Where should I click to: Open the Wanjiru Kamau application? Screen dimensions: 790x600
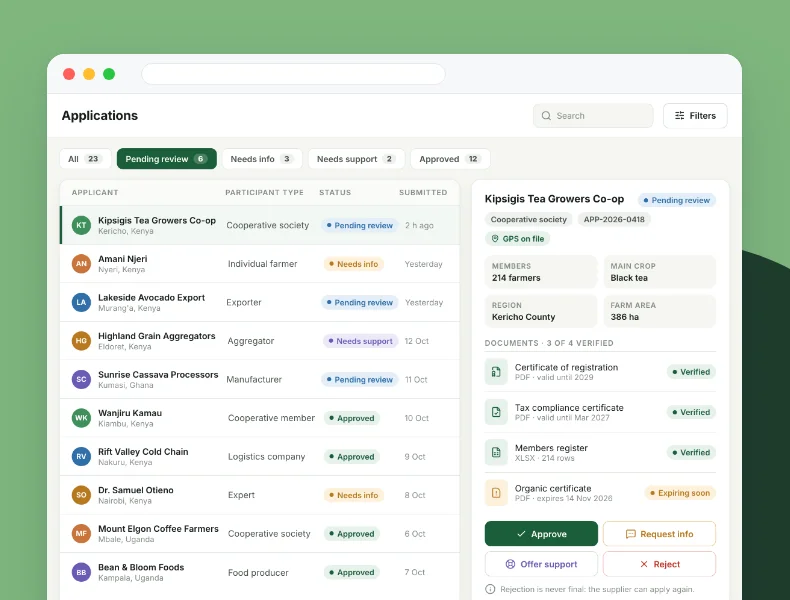coord(259,418)
